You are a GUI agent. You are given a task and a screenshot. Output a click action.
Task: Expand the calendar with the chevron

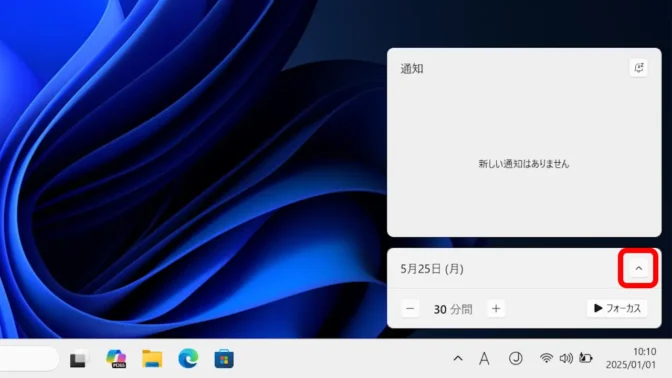click(x=639, y=268)
